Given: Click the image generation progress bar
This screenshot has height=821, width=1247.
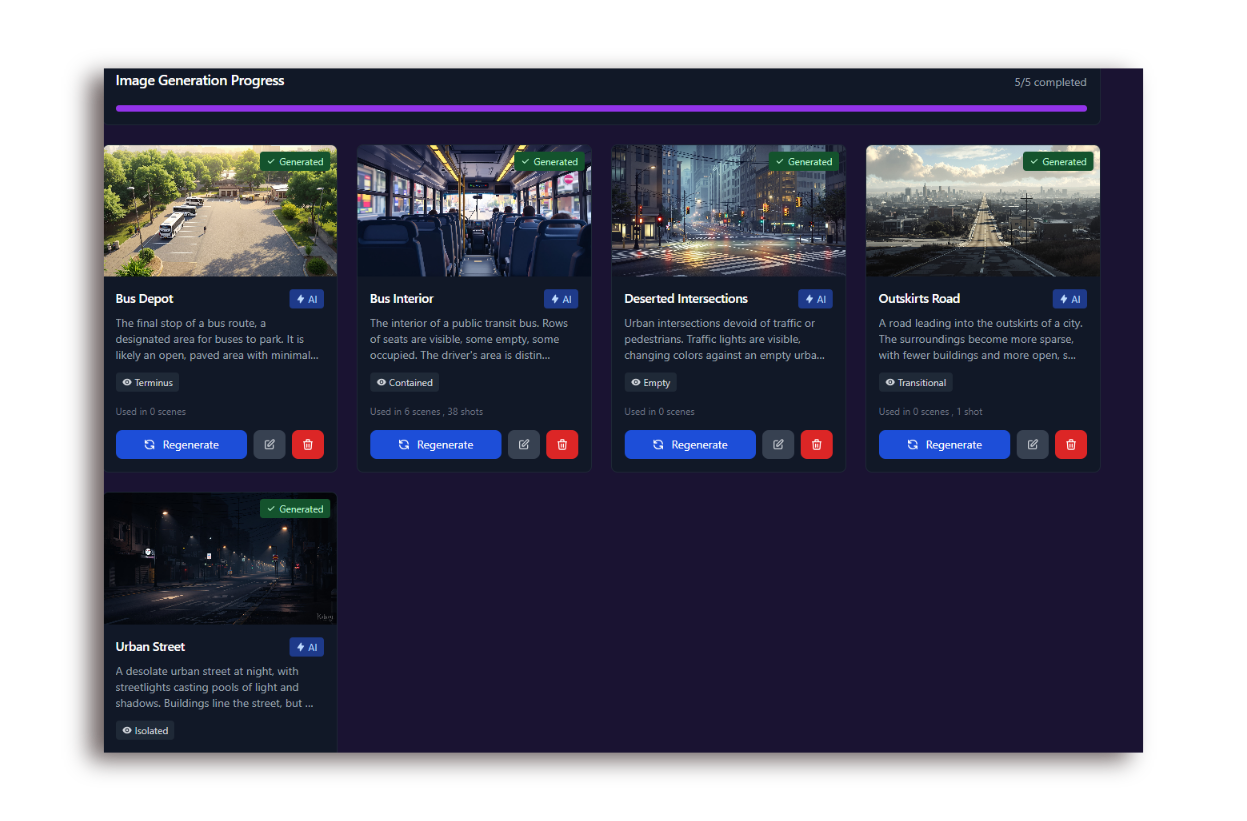Looking at the screenshot, I should (x=601, y=108).
